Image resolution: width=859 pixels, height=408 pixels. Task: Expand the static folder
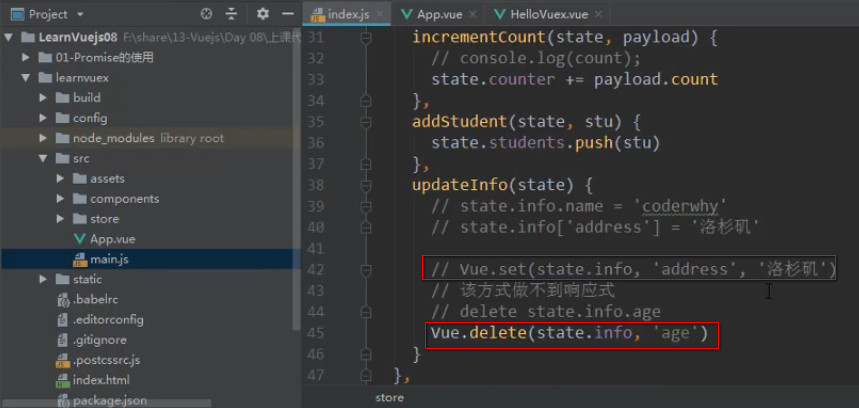pos(43,279)
